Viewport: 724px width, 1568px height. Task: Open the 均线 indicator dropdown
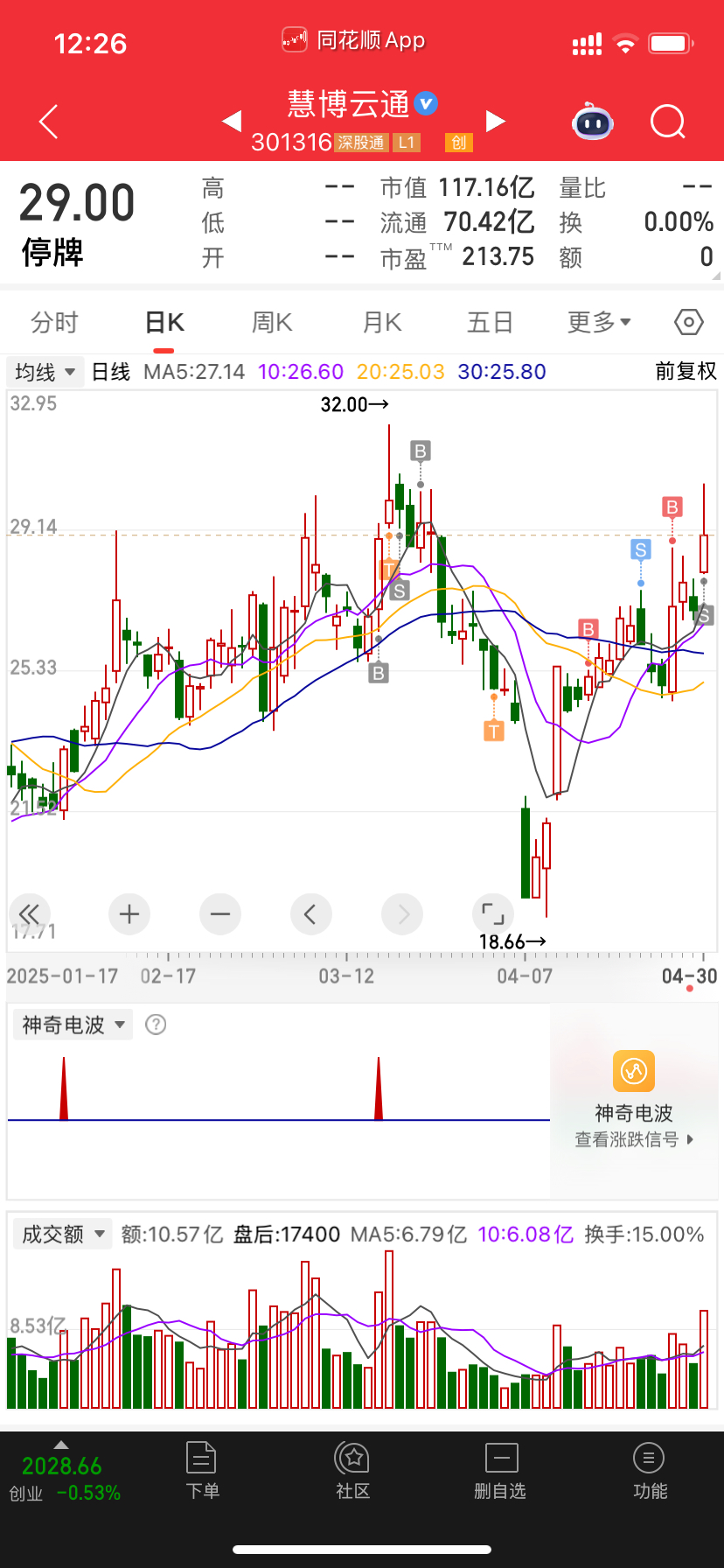point(45,372)
